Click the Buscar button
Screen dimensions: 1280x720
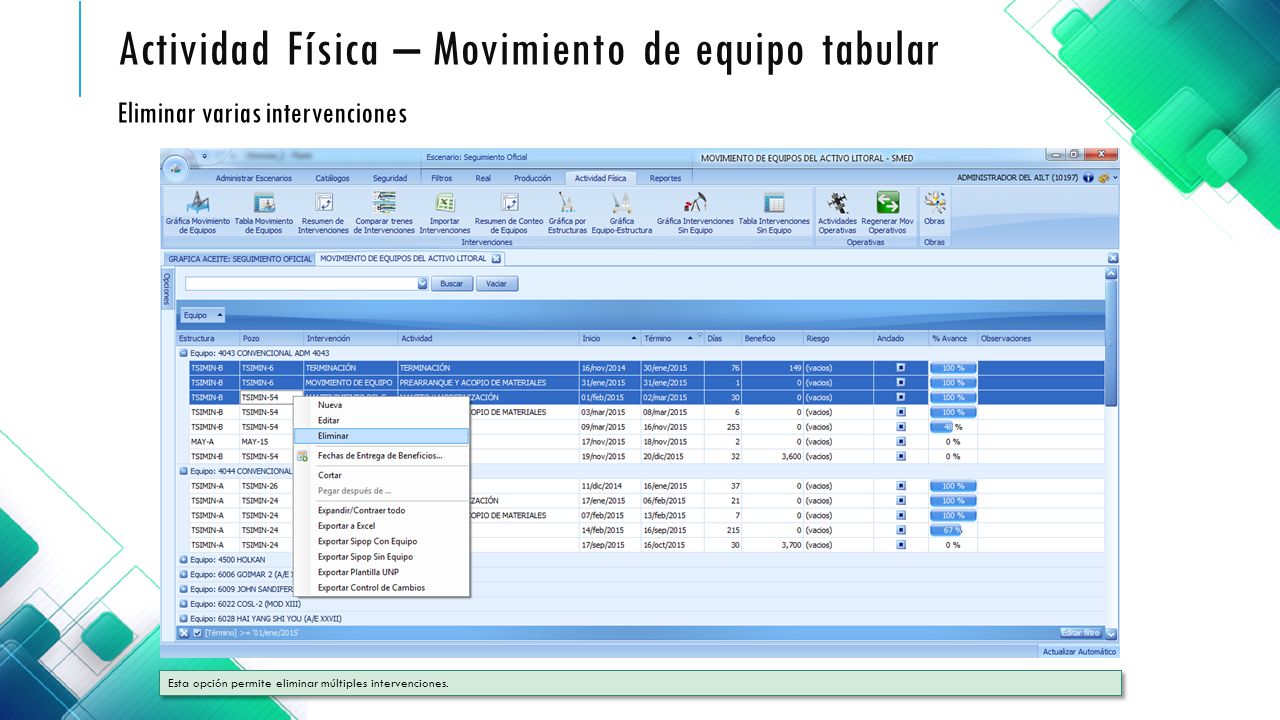coord(452,284)
